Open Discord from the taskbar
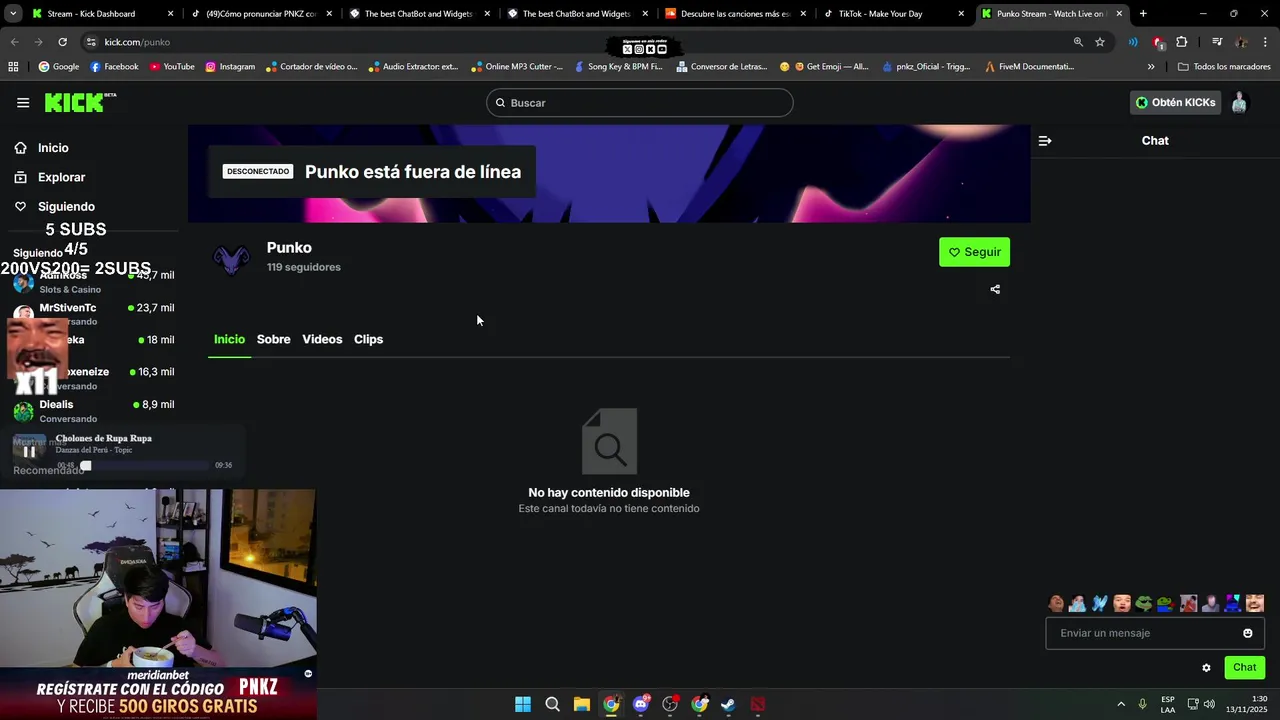1280x720 pixels. click(x=641, y=704)
